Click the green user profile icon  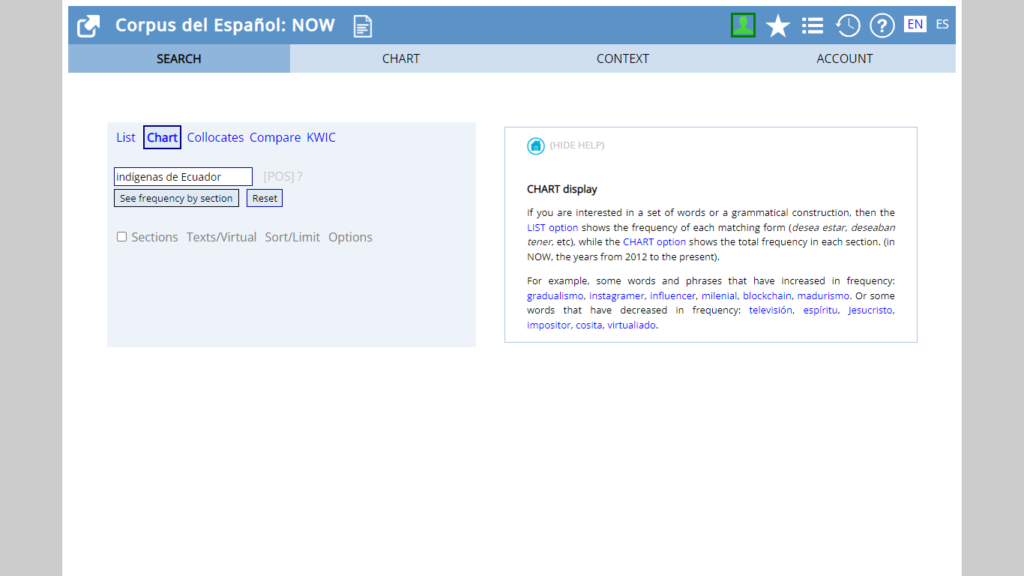point(742,26)
